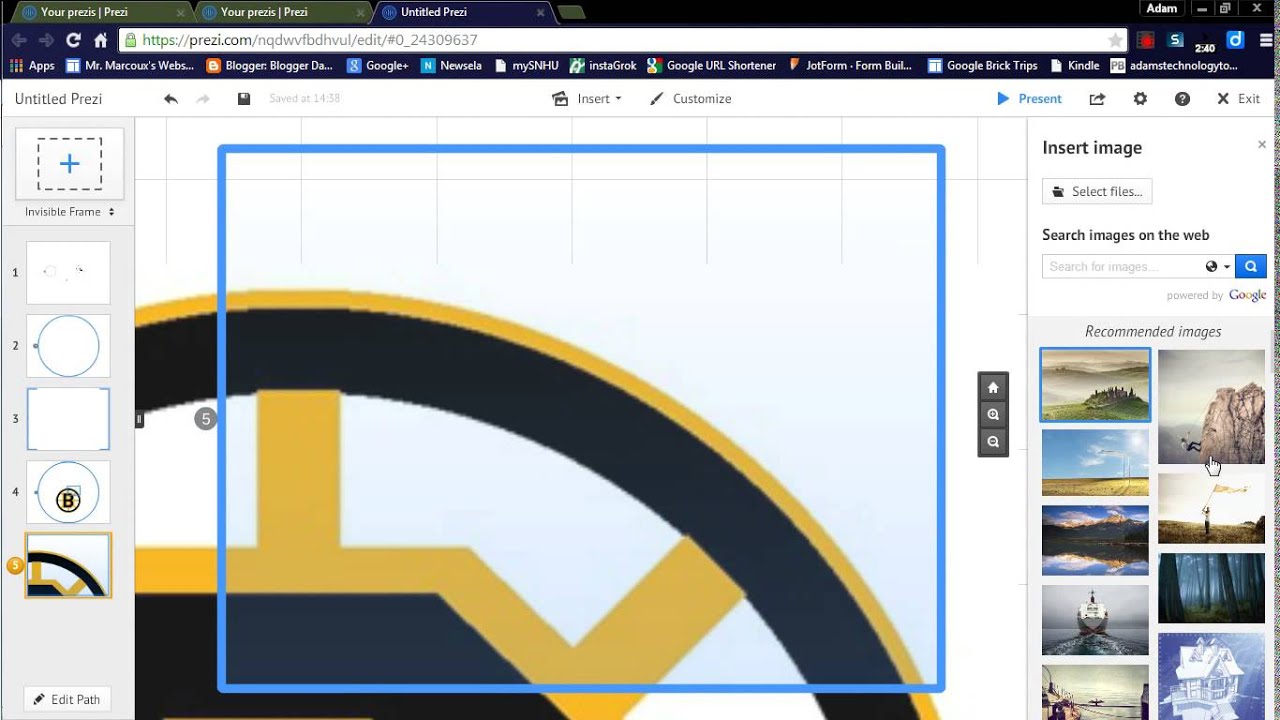Viewport: 1280px width, 720px height.
Task: Open the Newsela bookmark
Action: coord(451,66)
